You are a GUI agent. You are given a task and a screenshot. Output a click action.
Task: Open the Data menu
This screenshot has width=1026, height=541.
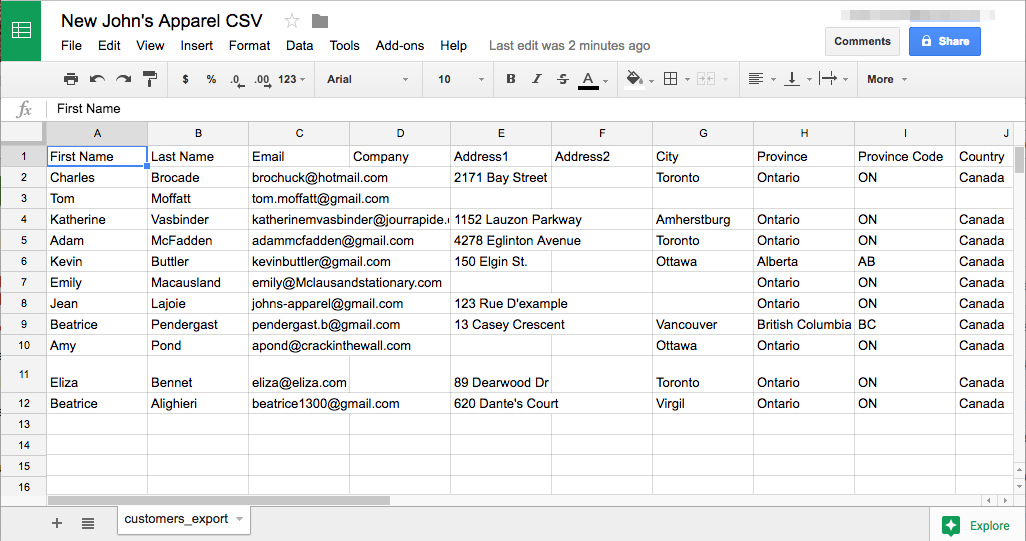coord(299,45)
